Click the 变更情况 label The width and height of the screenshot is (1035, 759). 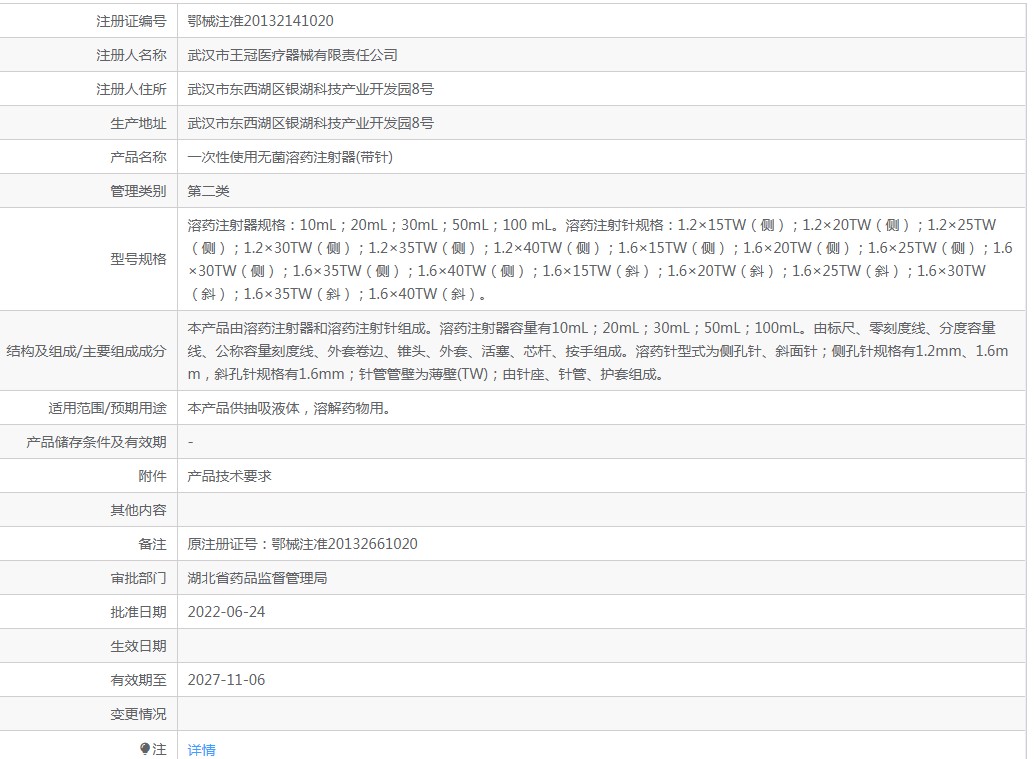(139, 715)
